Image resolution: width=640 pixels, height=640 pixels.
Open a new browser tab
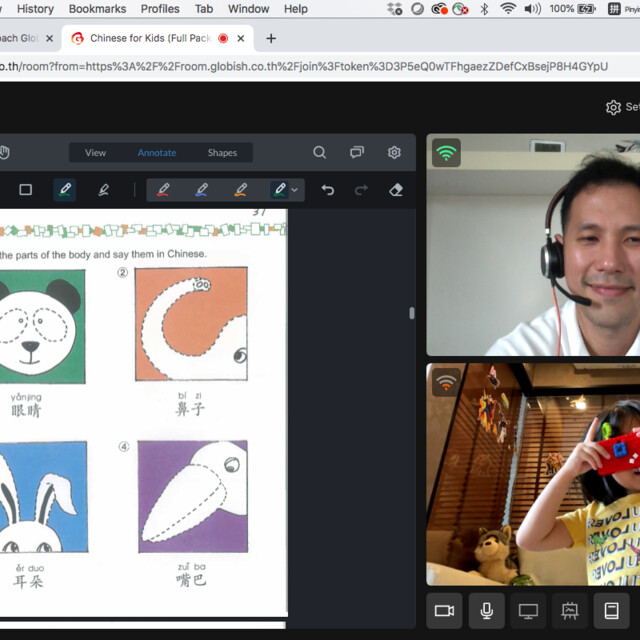click(271, 38)
